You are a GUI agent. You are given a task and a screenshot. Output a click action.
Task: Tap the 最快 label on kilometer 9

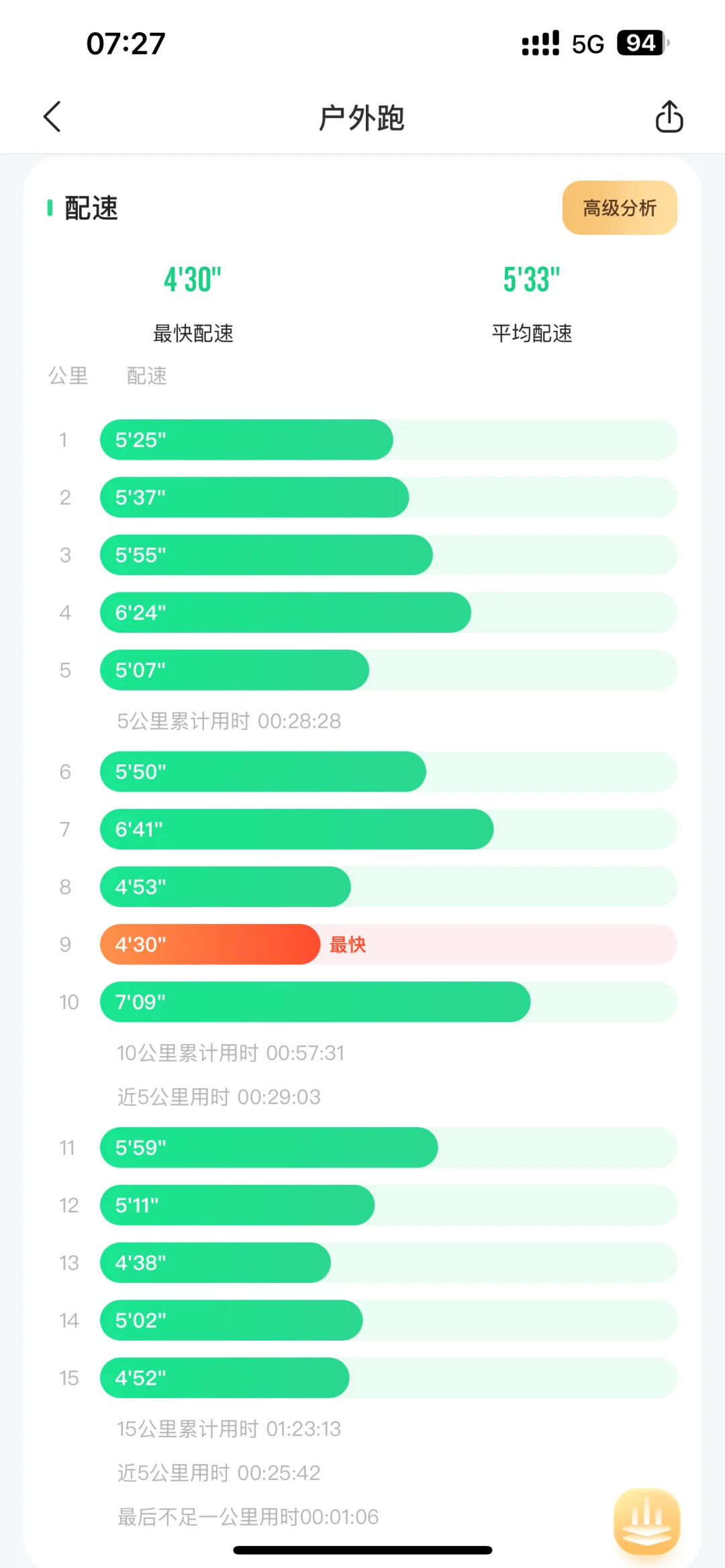tap(348, 945)
